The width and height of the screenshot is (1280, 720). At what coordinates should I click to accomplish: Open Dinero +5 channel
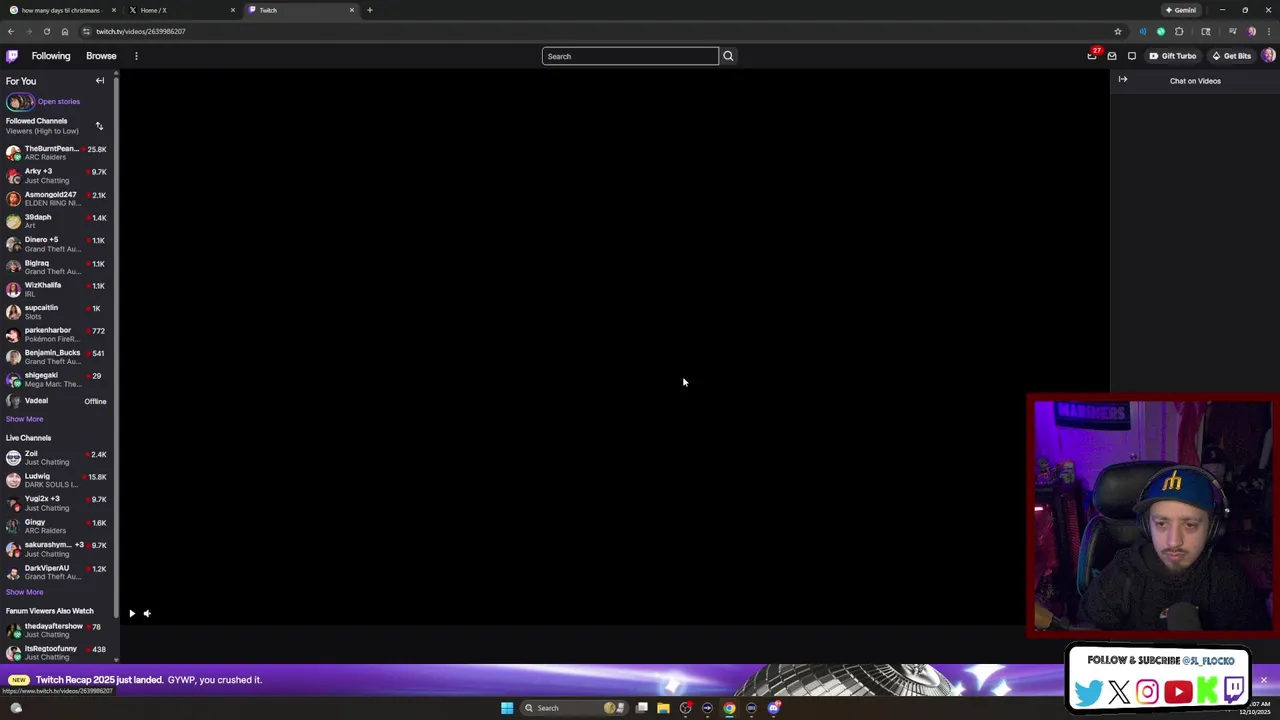coord(57,244)
